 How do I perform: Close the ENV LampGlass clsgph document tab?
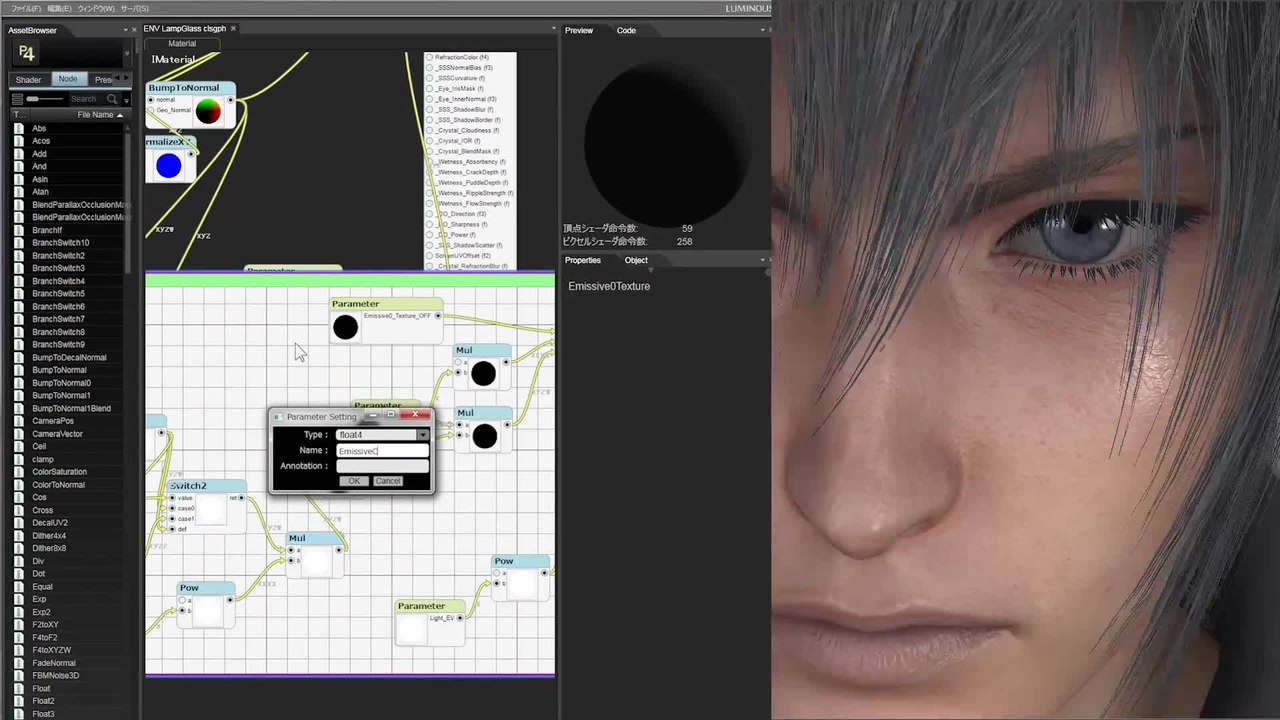pyautogui.click(x=234, y=29)
